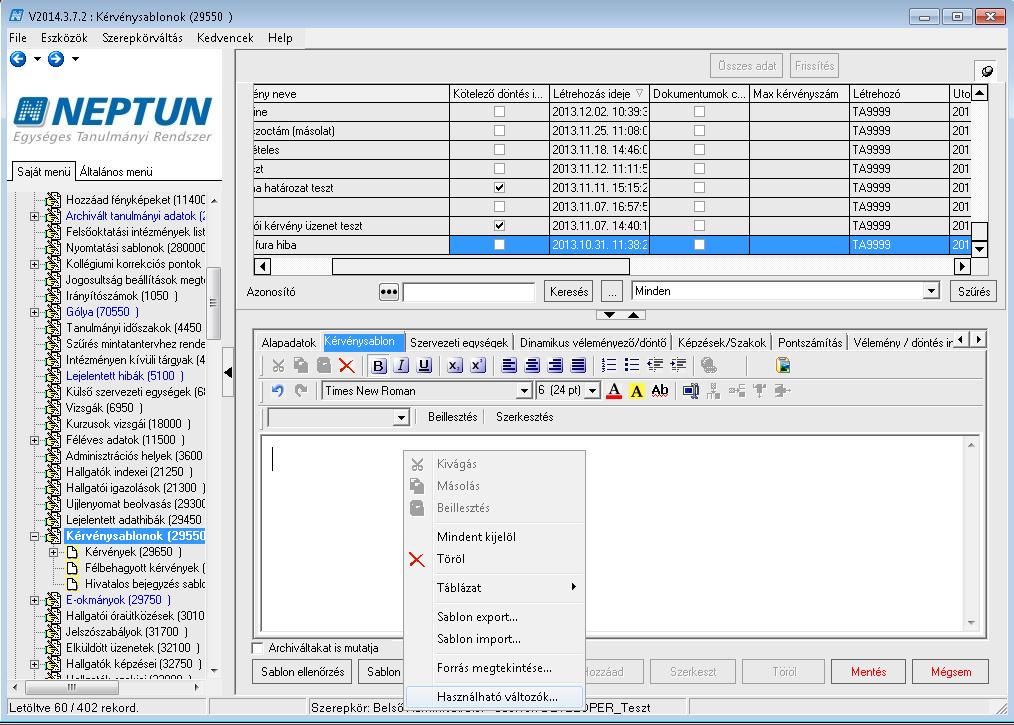
Task: Switch to the Szervezeti egységek tab
Action: [458, 342]
